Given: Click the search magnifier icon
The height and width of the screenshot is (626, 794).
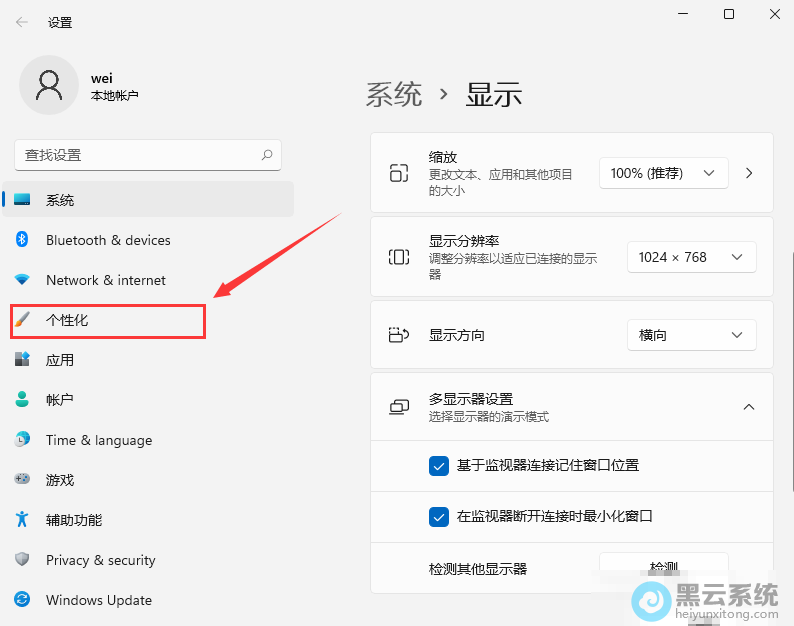Looking at the screenshot, I should click(267, 155).
